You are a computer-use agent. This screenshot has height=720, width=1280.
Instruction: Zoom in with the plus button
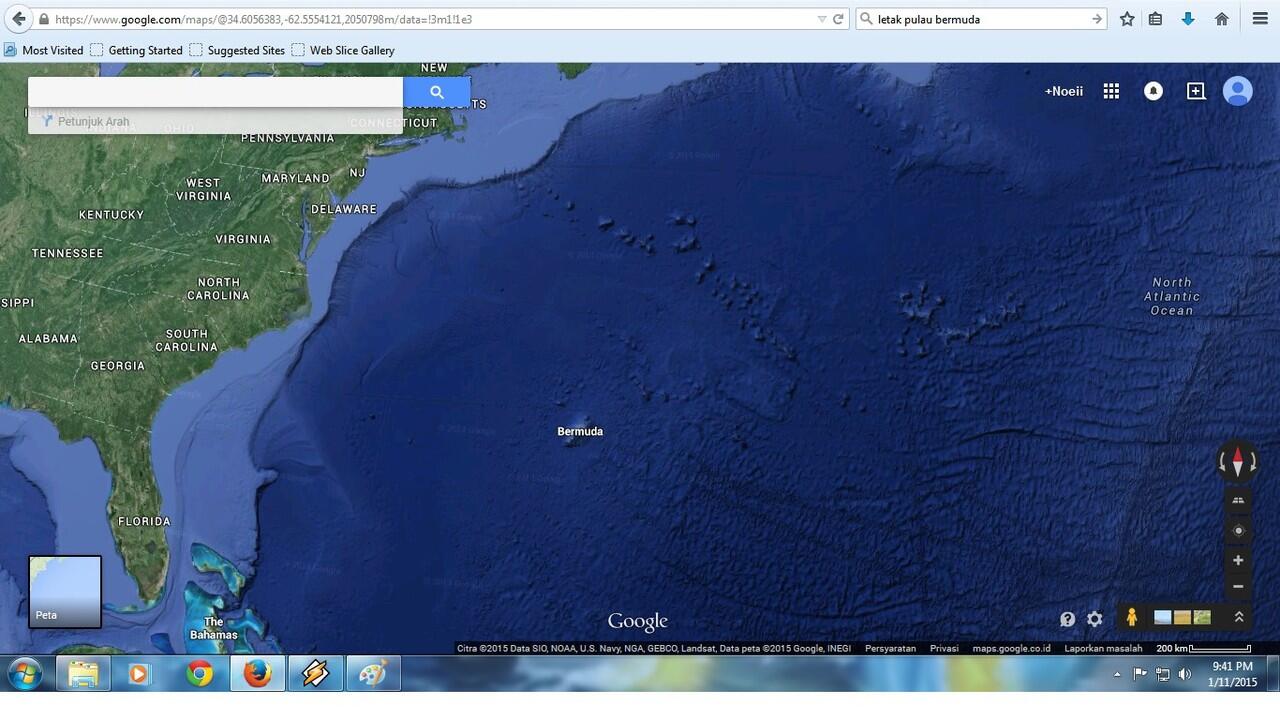click(x=1238, y=561)
